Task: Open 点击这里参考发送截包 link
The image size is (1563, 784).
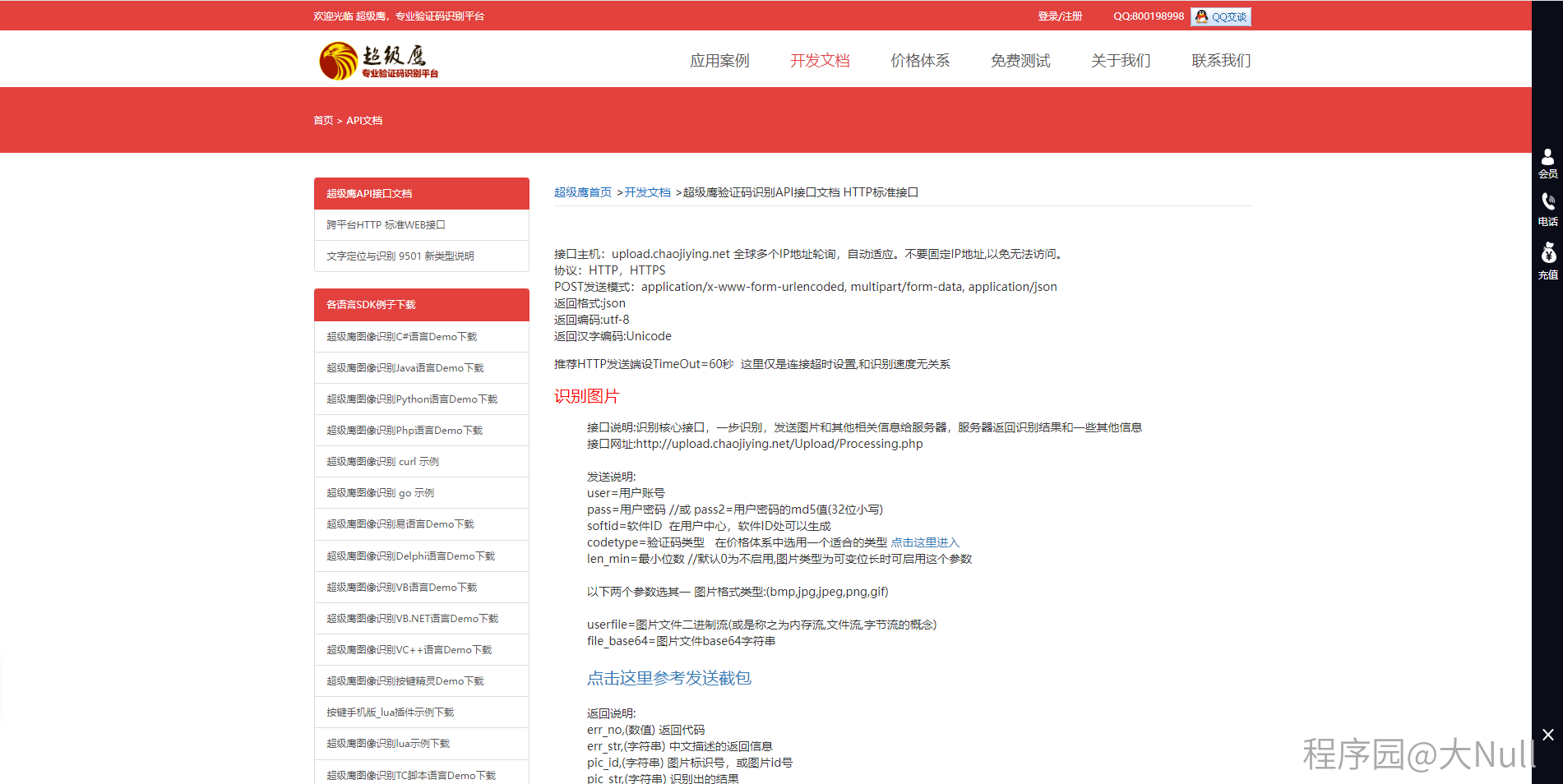Action: tap(668, 678)
